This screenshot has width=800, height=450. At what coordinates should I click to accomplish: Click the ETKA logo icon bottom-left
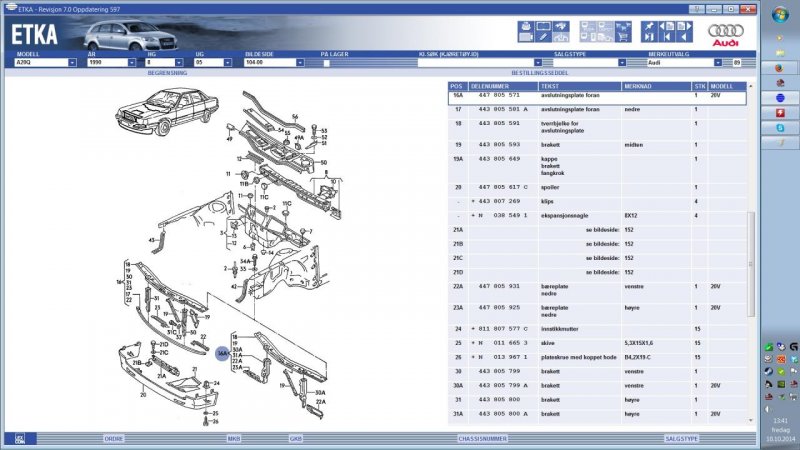[20, 439]
